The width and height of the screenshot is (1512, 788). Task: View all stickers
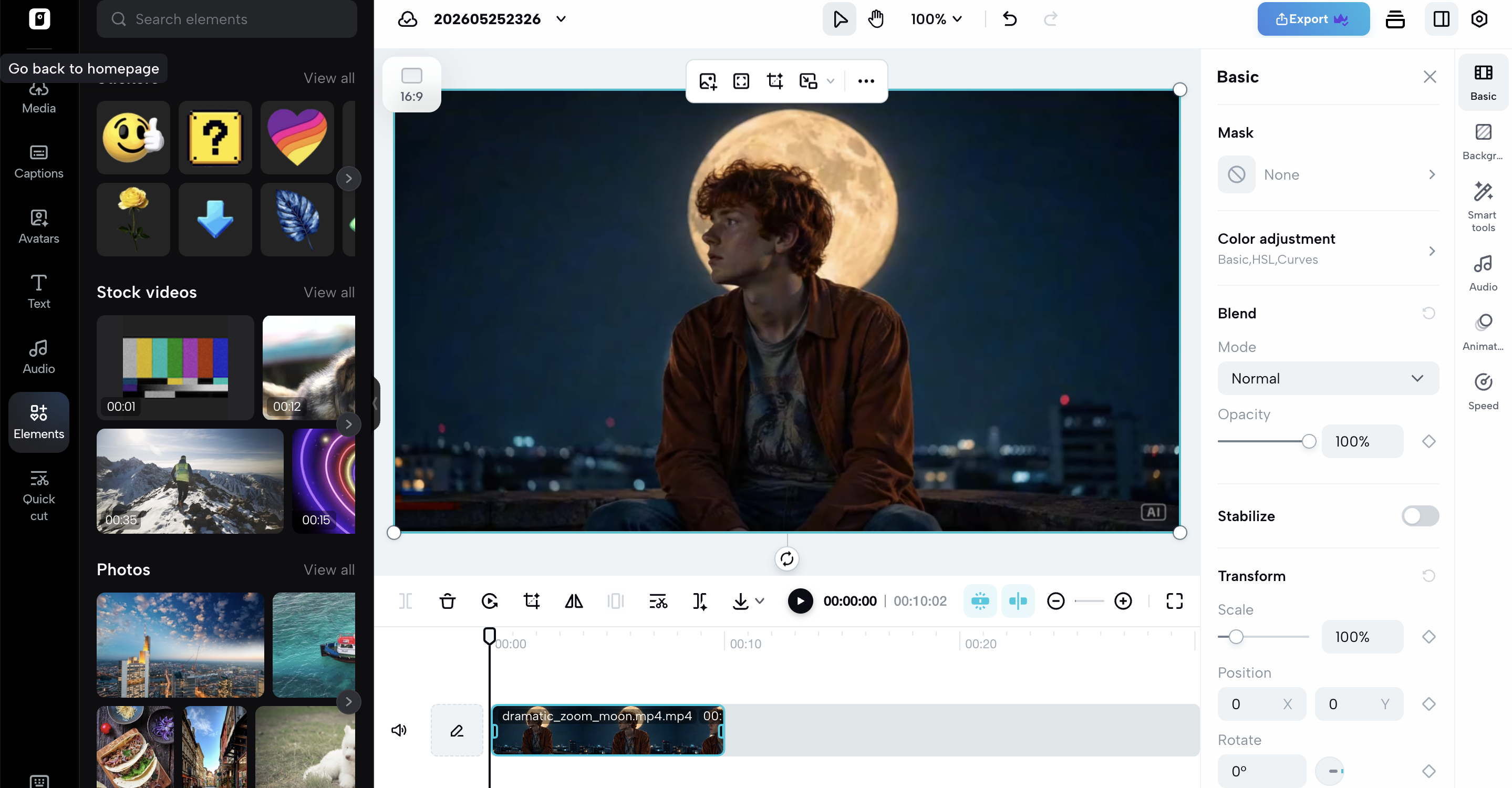tap(329, 78)
